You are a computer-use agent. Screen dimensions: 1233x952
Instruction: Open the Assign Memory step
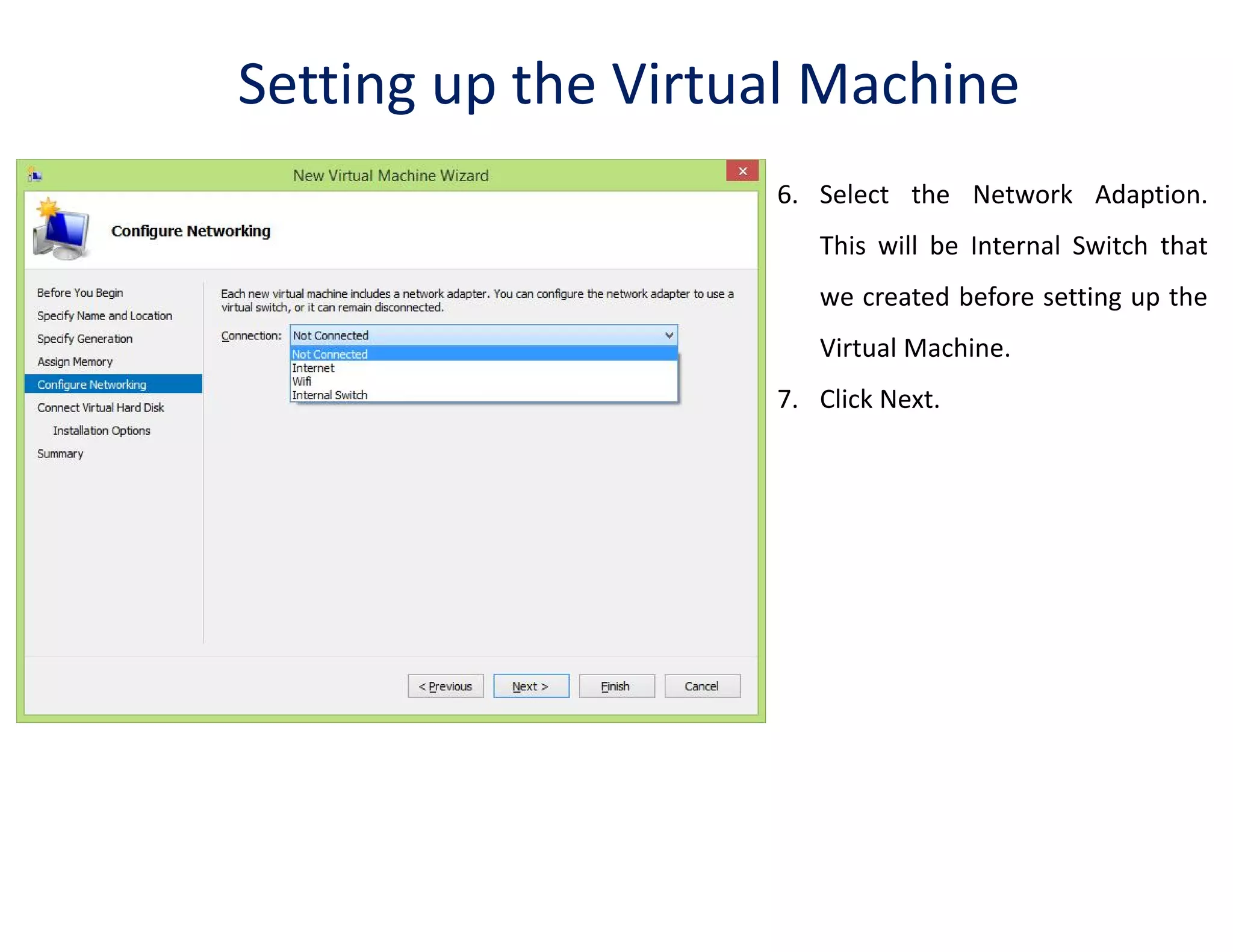click(75, 362)
